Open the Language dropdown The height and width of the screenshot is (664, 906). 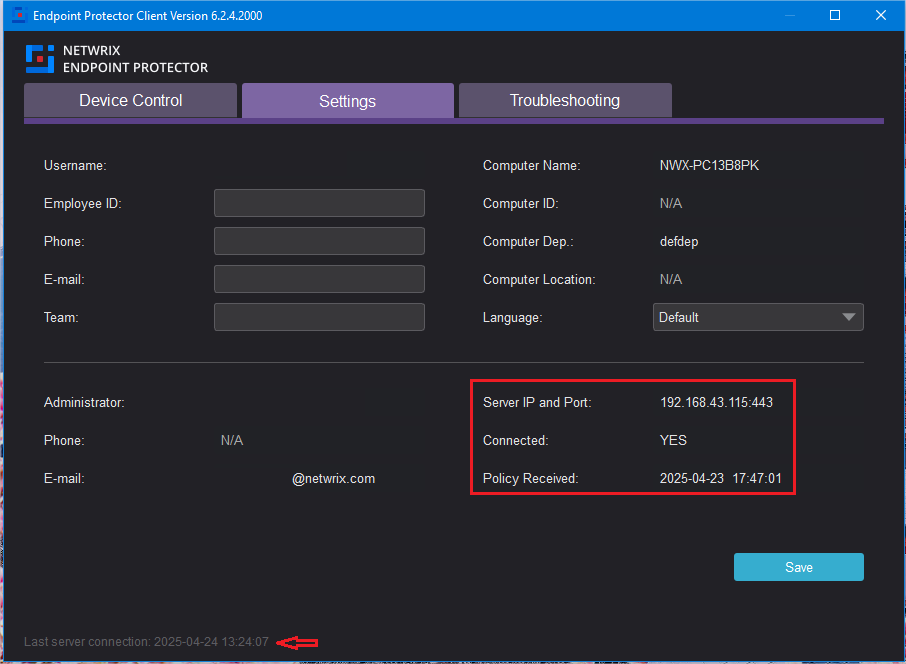click(757, 317)
